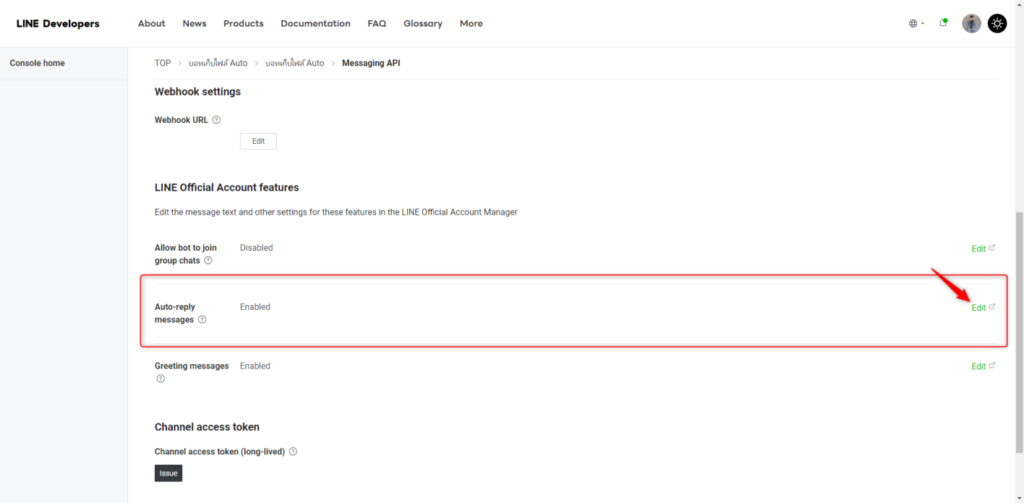1024x503 pixels.
Task: Click the Channel access token help icon
Action: [293, 451]
